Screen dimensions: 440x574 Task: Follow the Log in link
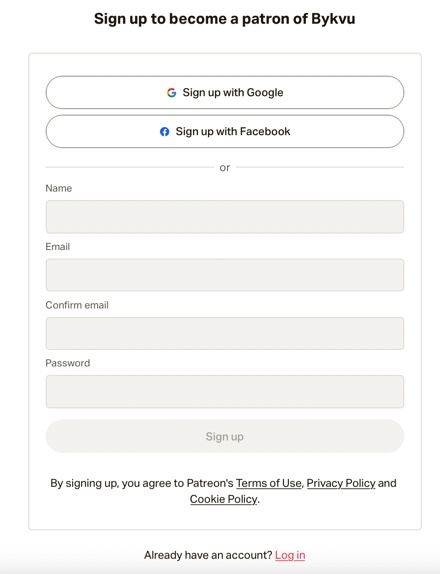(x=290, y=555)
